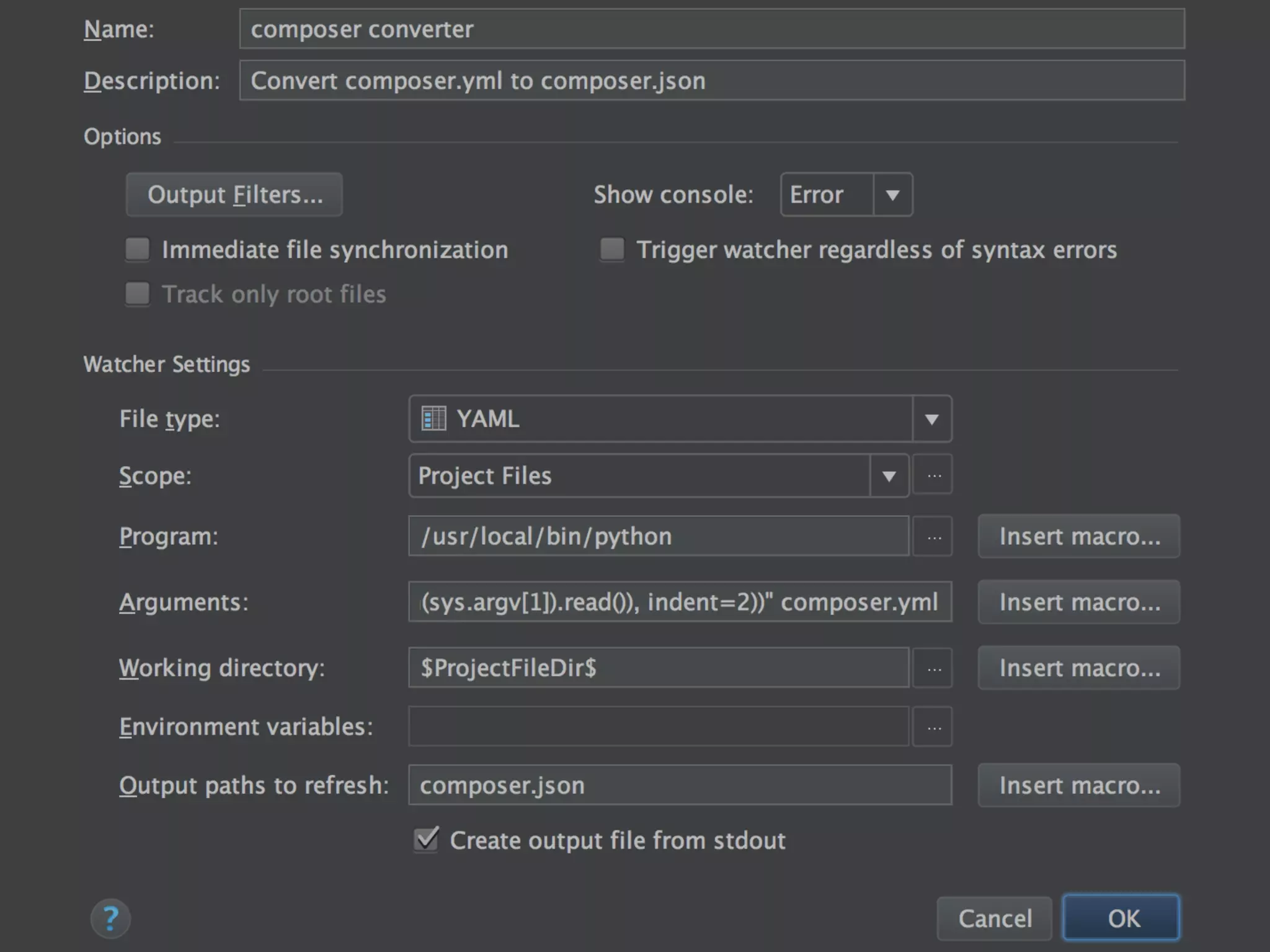Click Insert macro for Arguments

tap(1078, 602)
